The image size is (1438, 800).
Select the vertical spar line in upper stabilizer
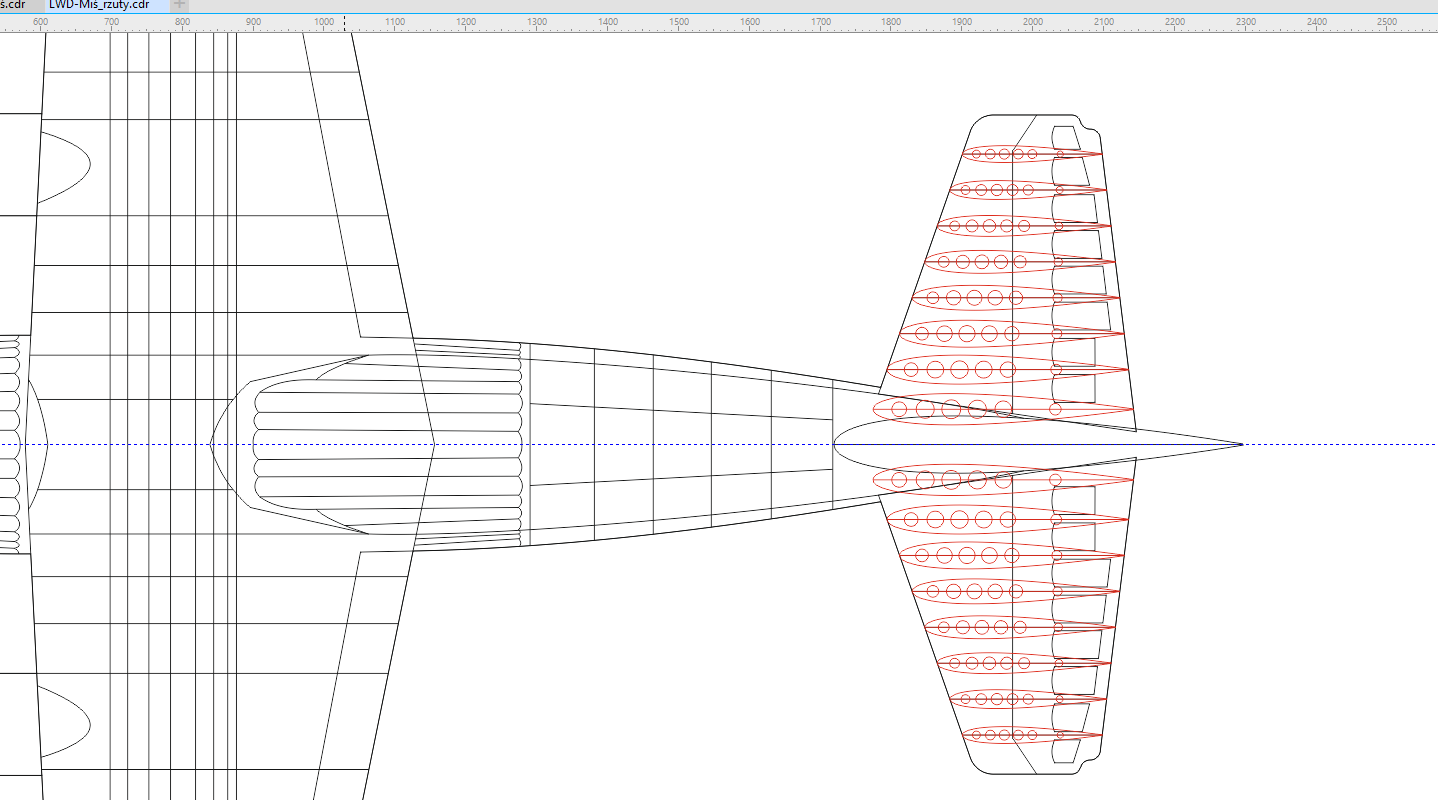pos(1013,265)
